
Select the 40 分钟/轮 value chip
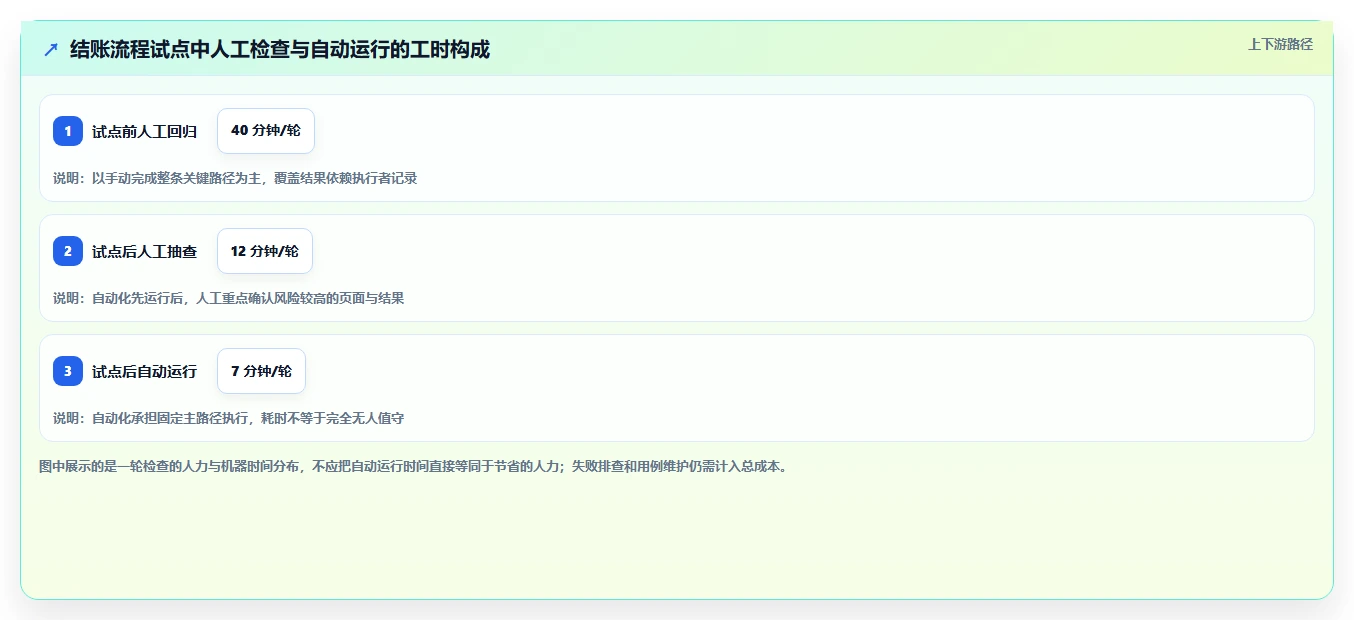[266, 131]
